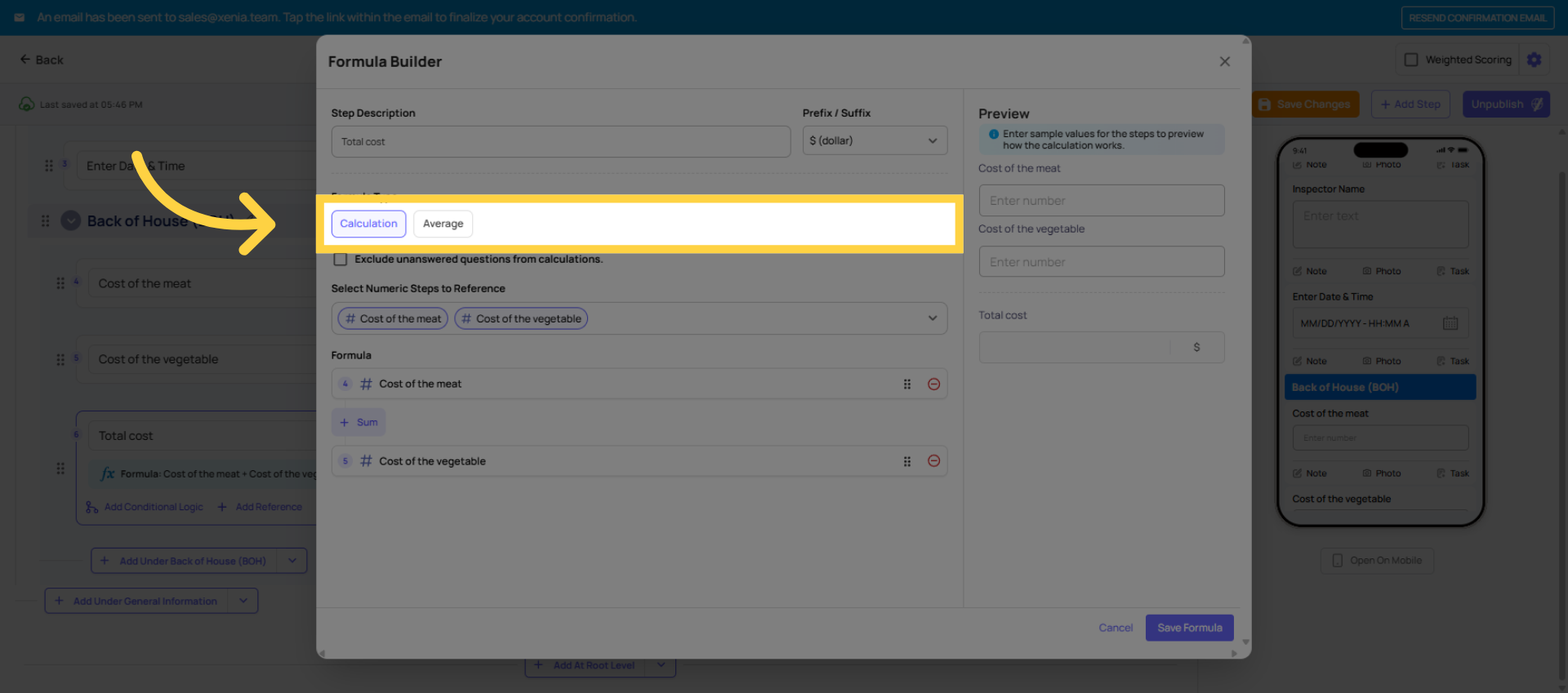Click Add Under Back of House (BOH) button
This screenshot has height=693, width=1568.
click(184, 561)
